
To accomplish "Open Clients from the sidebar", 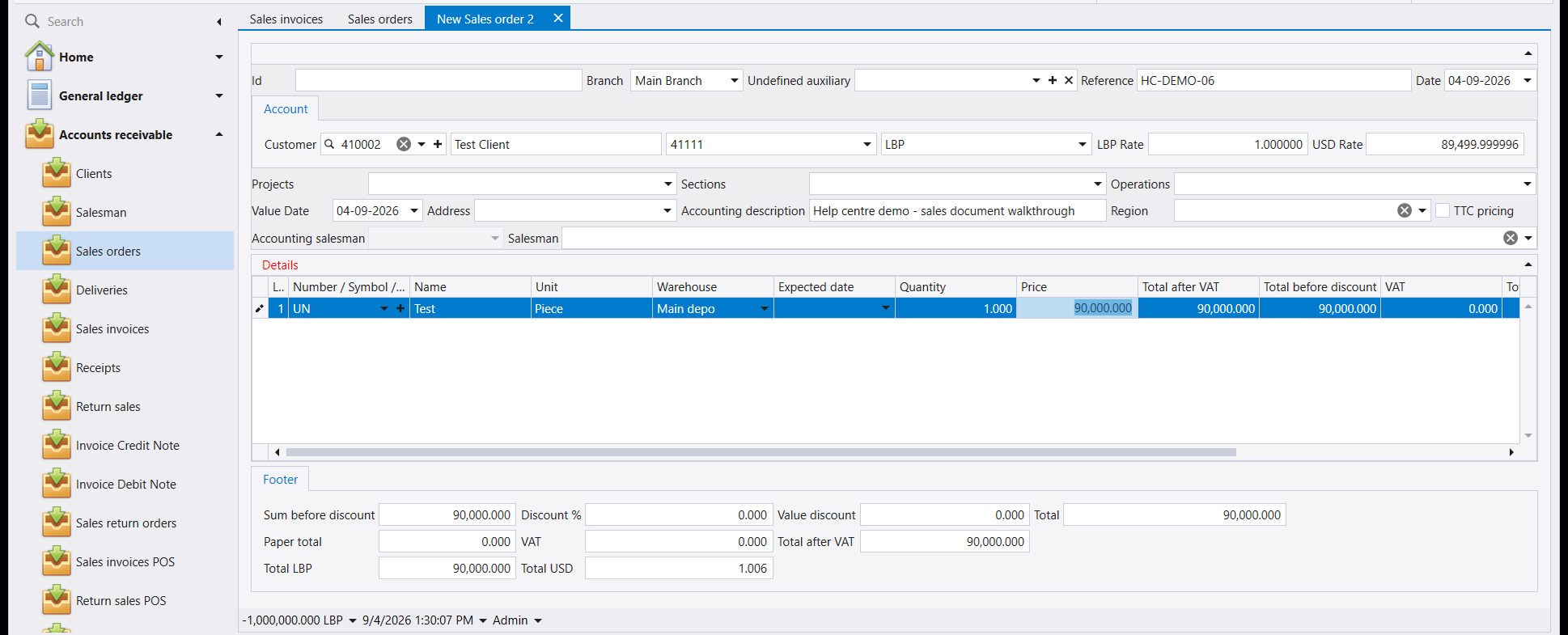I will click(94, 173).
